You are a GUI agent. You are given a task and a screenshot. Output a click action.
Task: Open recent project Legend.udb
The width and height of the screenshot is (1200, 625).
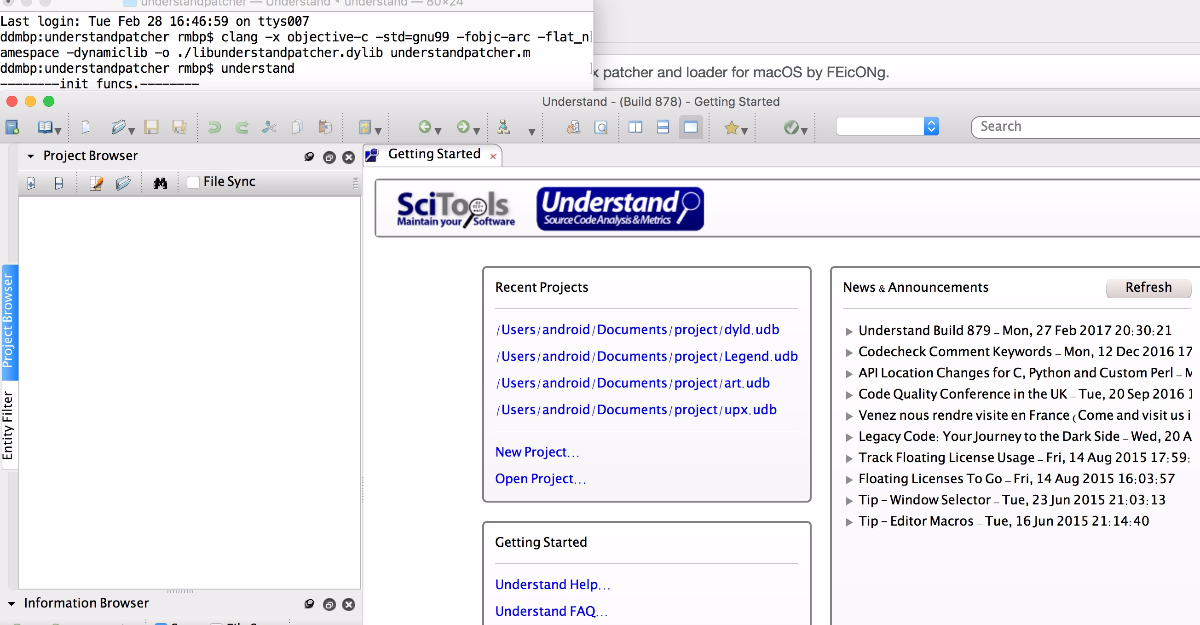click(x=647, y=357)
